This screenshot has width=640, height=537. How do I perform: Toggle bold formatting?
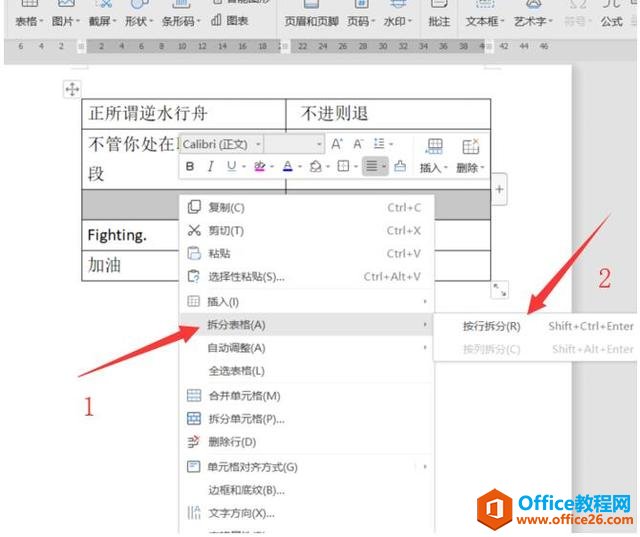(190, 166)
